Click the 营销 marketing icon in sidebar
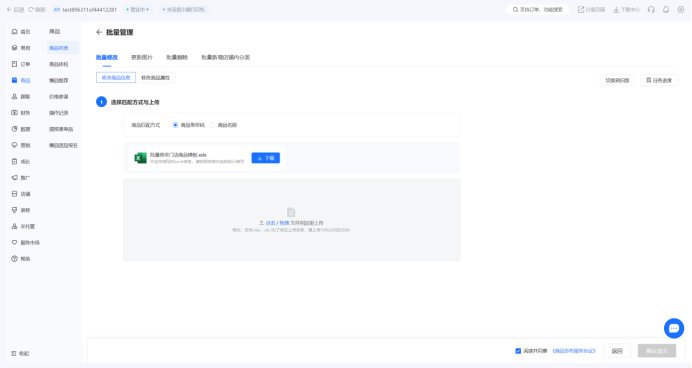692x368 pixels. coord(15,145)
